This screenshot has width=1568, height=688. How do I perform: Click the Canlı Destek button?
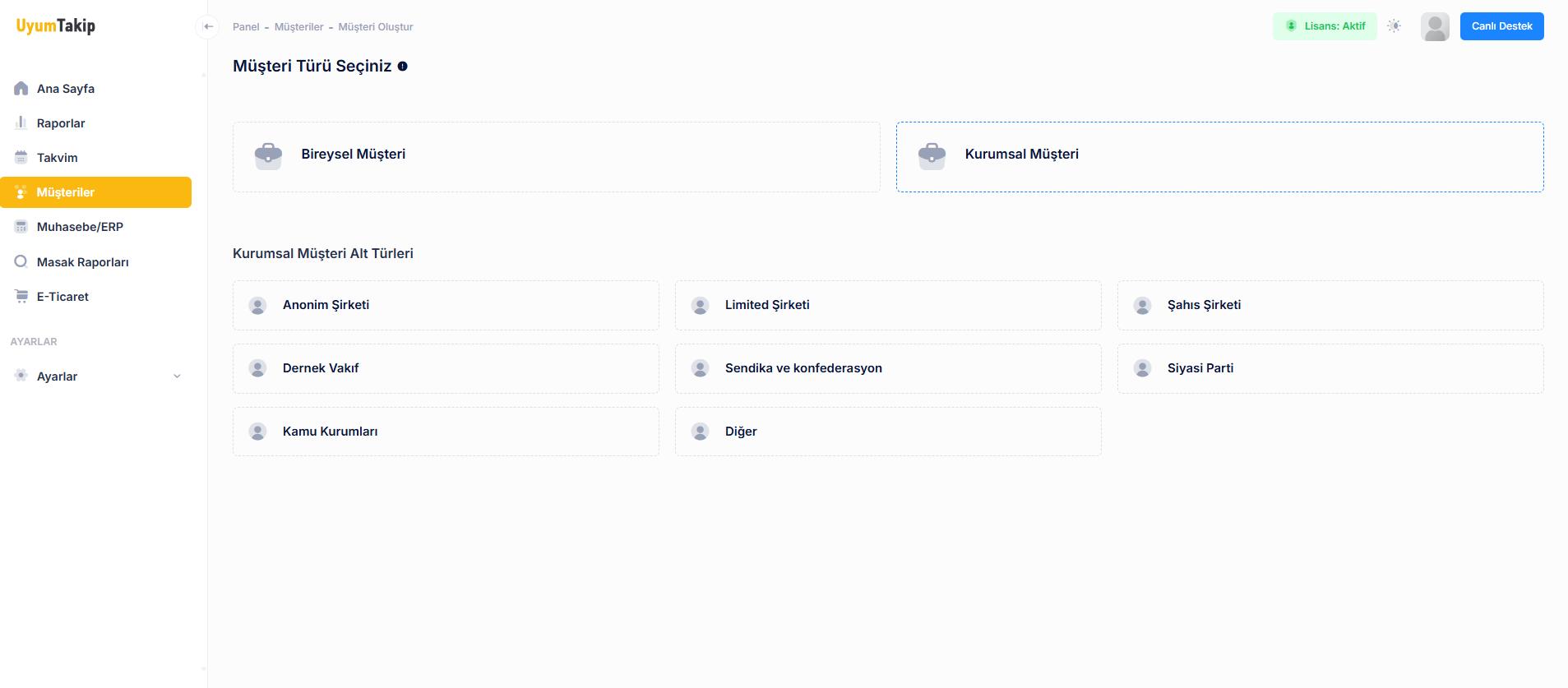(1501, 26)
